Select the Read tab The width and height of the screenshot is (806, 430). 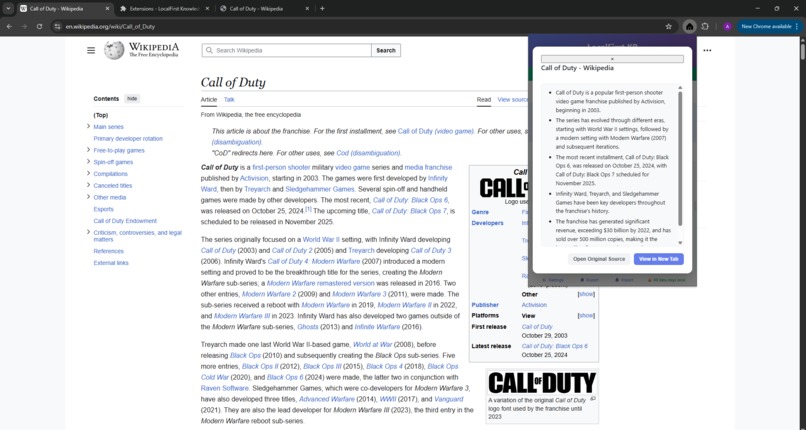pyautogui.click(x=484, y=100)
